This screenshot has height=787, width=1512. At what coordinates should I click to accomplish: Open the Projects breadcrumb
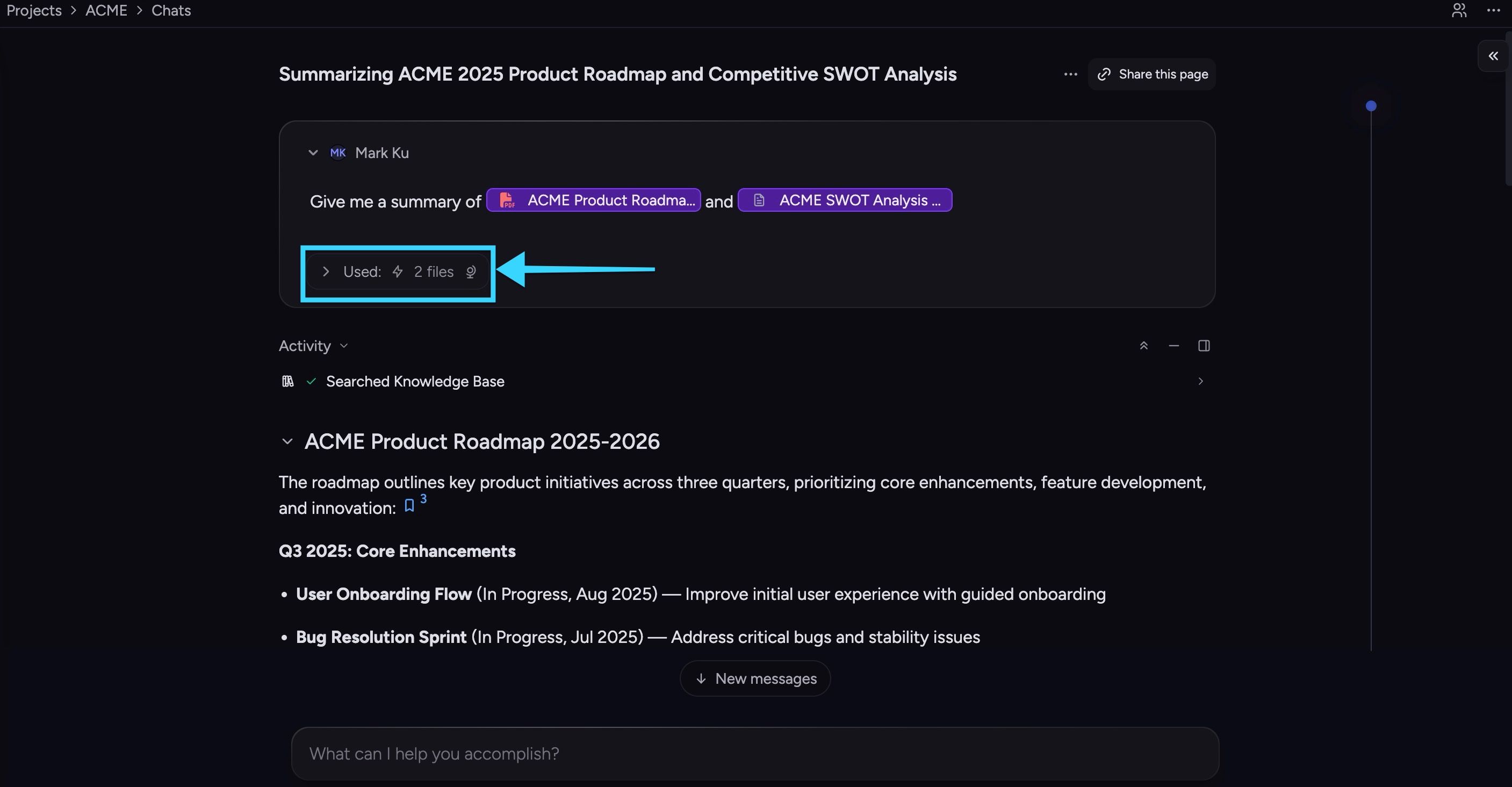pos(33,11)
